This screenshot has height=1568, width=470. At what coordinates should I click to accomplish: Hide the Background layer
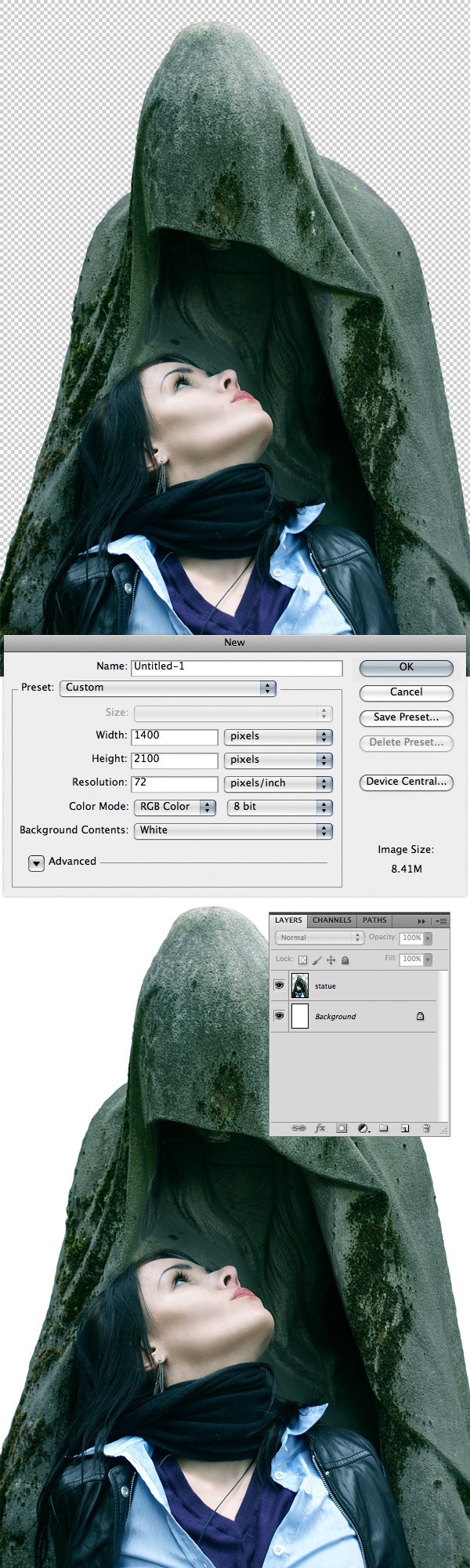[279, 1016]
